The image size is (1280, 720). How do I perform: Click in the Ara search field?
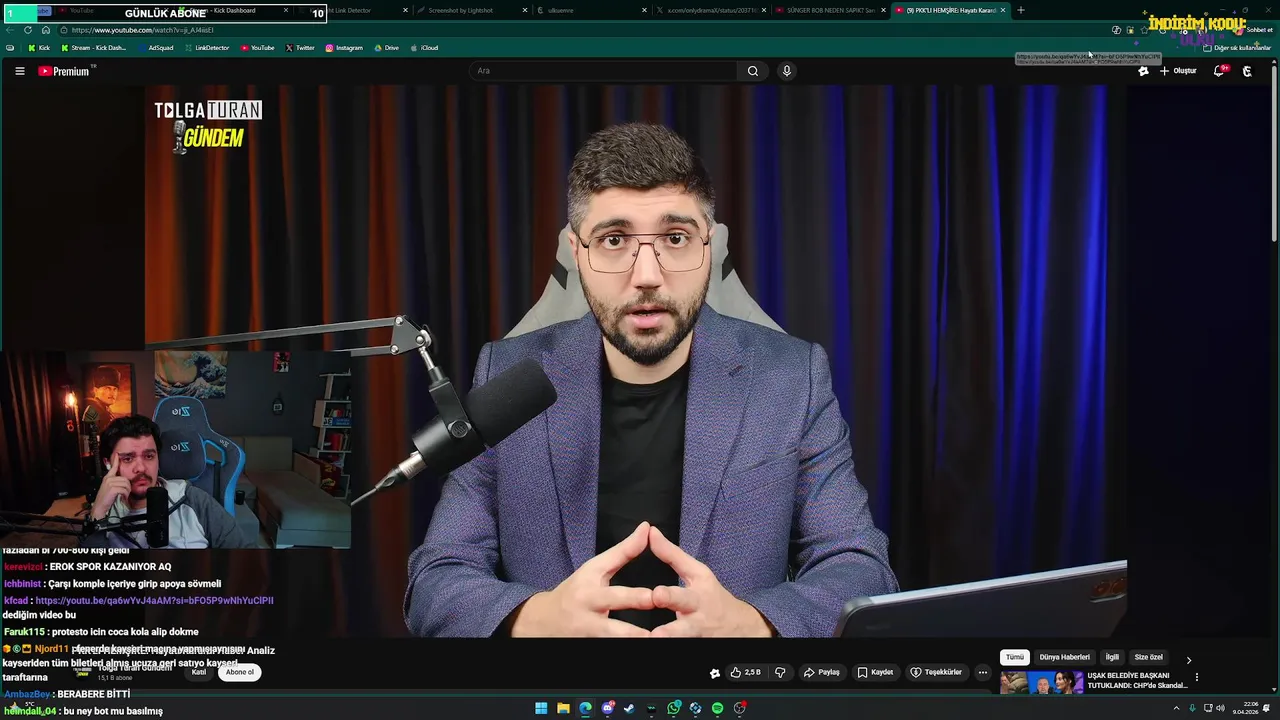604,71
